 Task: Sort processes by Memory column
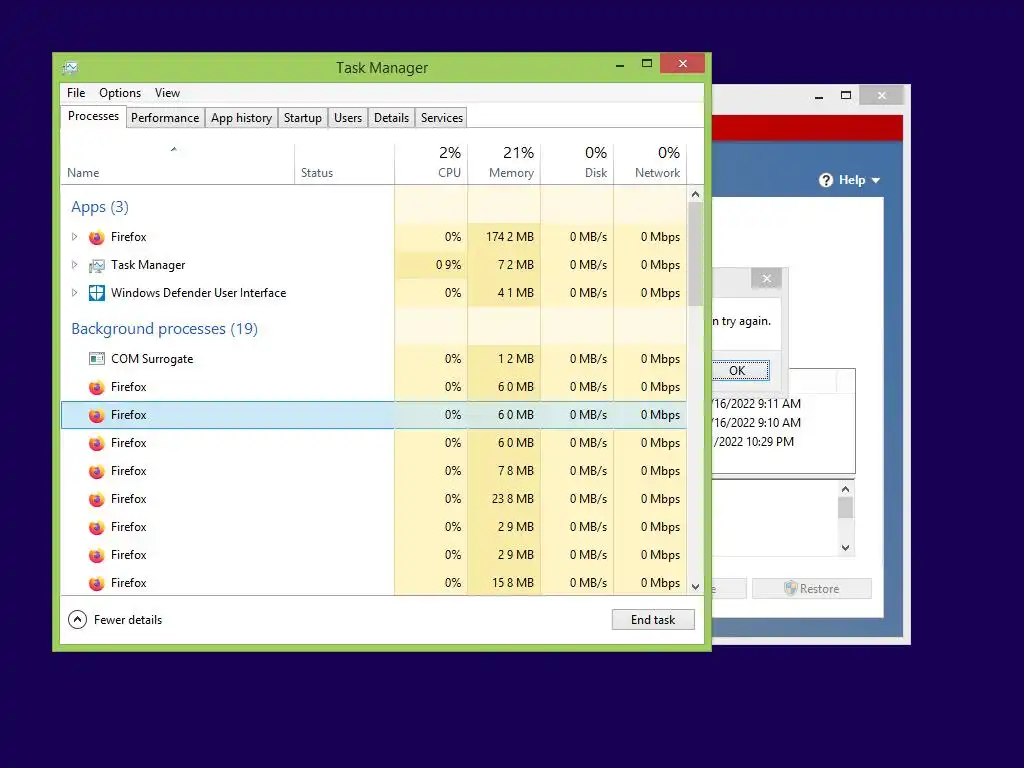504,162
